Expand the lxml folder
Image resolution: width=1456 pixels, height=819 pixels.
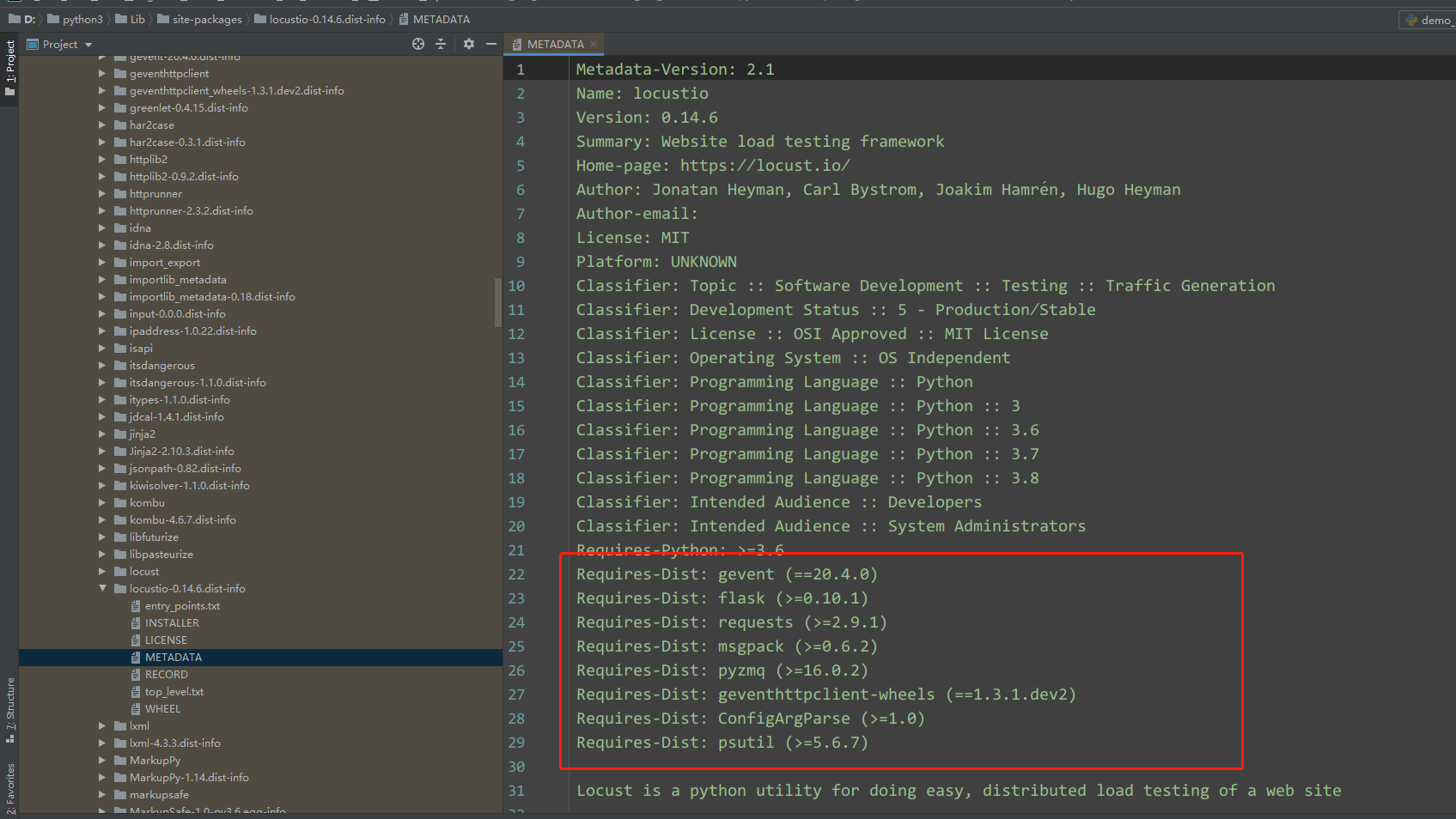click(102, 725)
